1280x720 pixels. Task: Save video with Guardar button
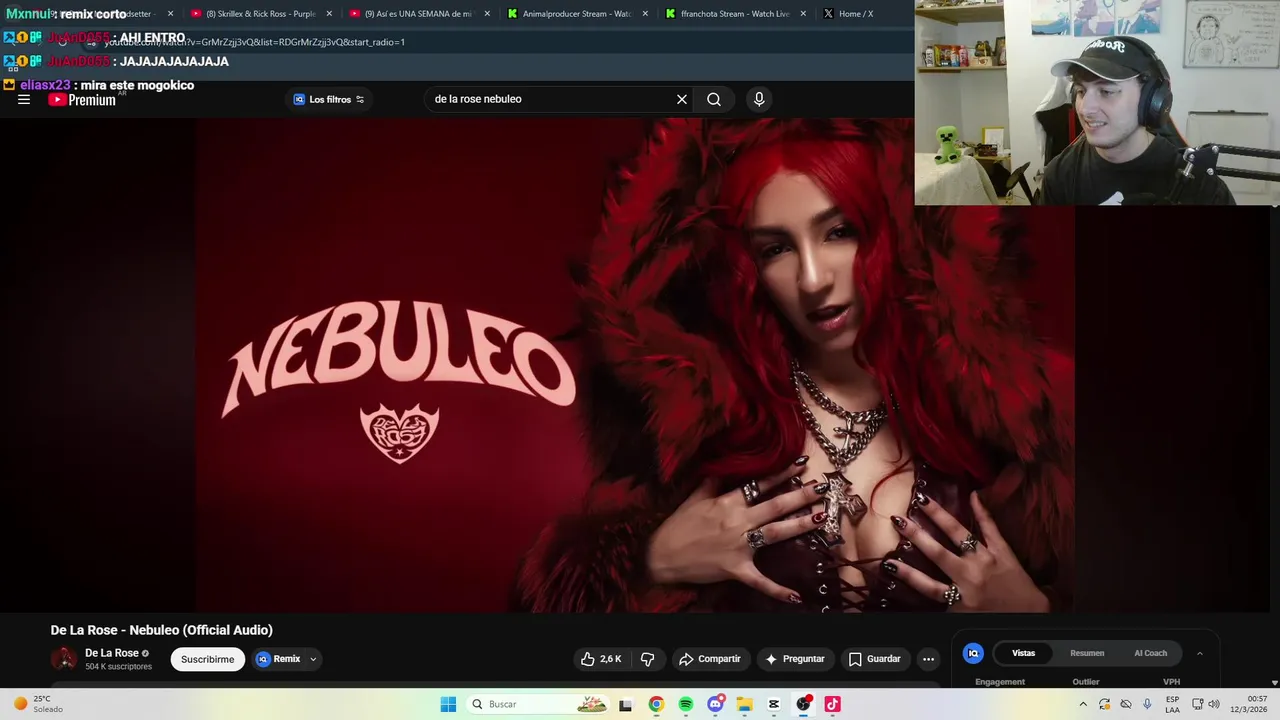point(875,659)
